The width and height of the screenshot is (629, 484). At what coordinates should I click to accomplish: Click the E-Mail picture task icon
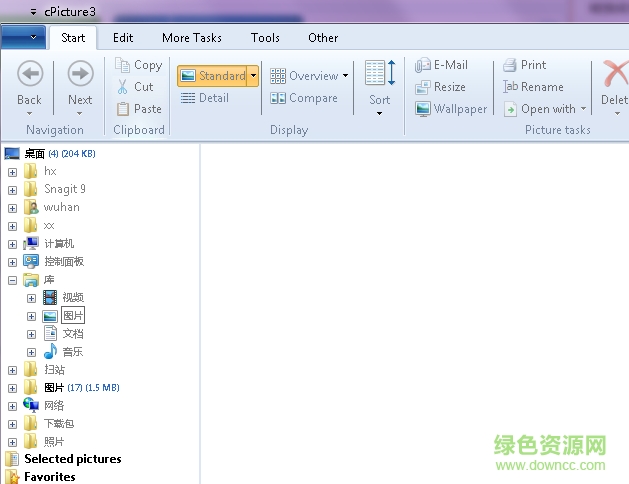pos(423,65)
